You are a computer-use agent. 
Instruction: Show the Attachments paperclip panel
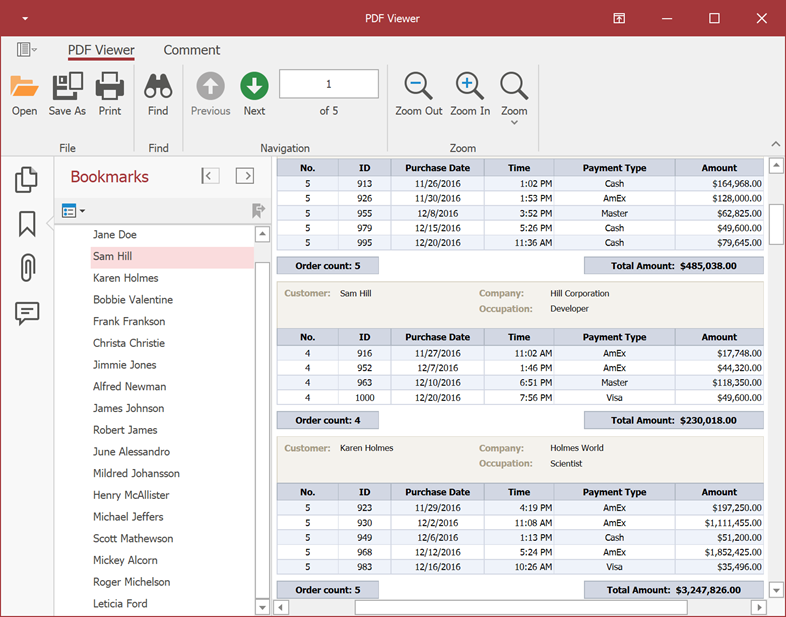[x=27, y=268]
